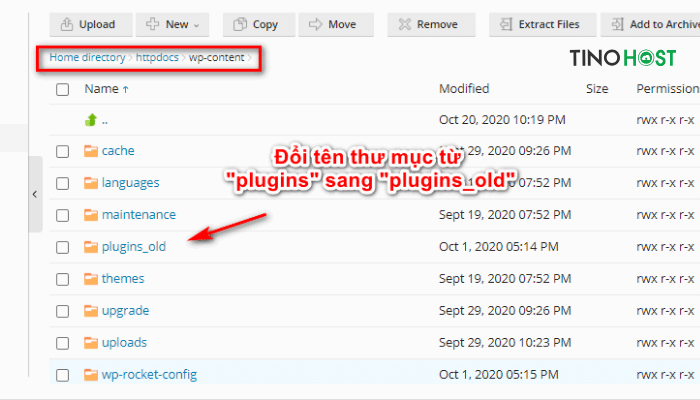Click green up-arrow parent folder icon

coord(91,120)
